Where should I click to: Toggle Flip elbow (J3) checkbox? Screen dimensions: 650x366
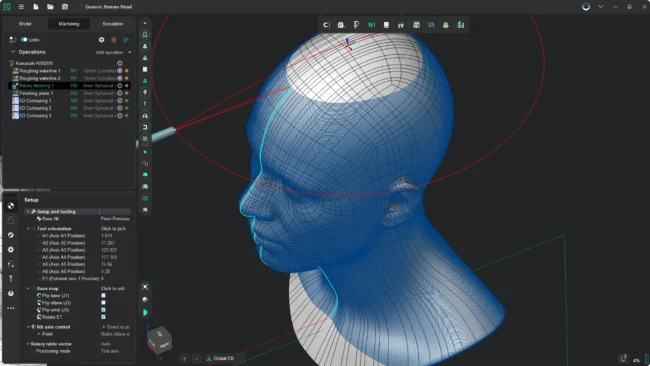click(x=103, y=303)
